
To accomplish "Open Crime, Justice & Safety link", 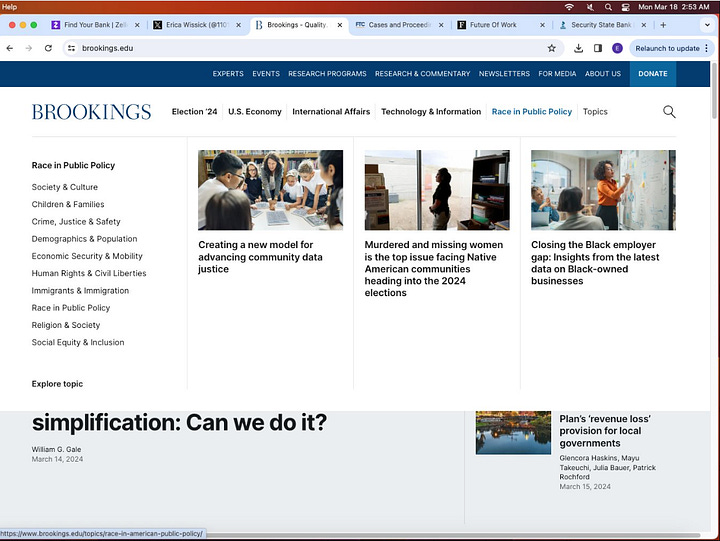I will [76, 221].
